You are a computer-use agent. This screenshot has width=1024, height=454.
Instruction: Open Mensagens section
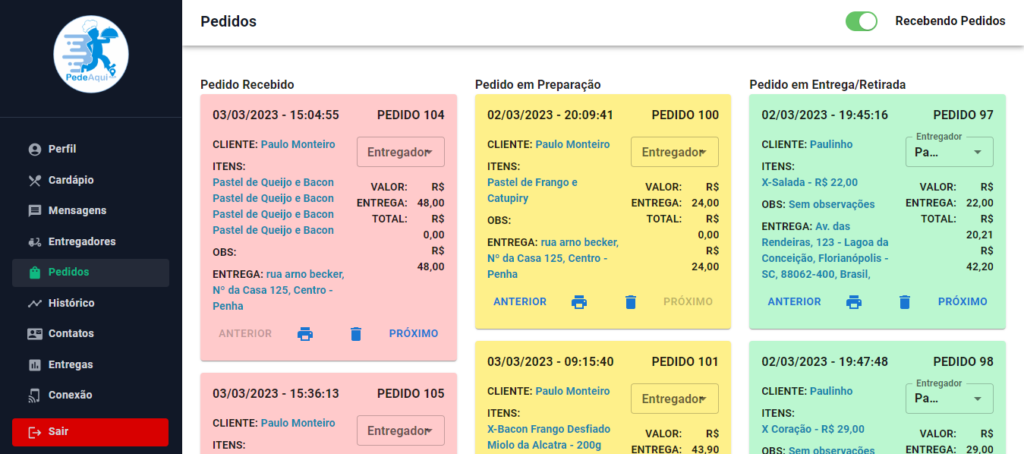tap(91, 211)
